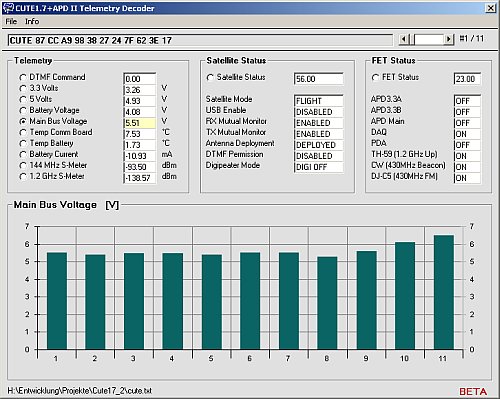Click 144 MHz S-Meter value -93.50
Viewport: 500px width, 399px height.
pyautogui.click(x=140, y=167)
